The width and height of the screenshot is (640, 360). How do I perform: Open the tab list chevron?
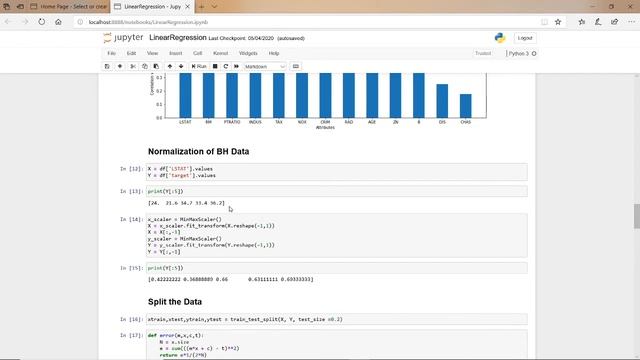coord(214,7)
